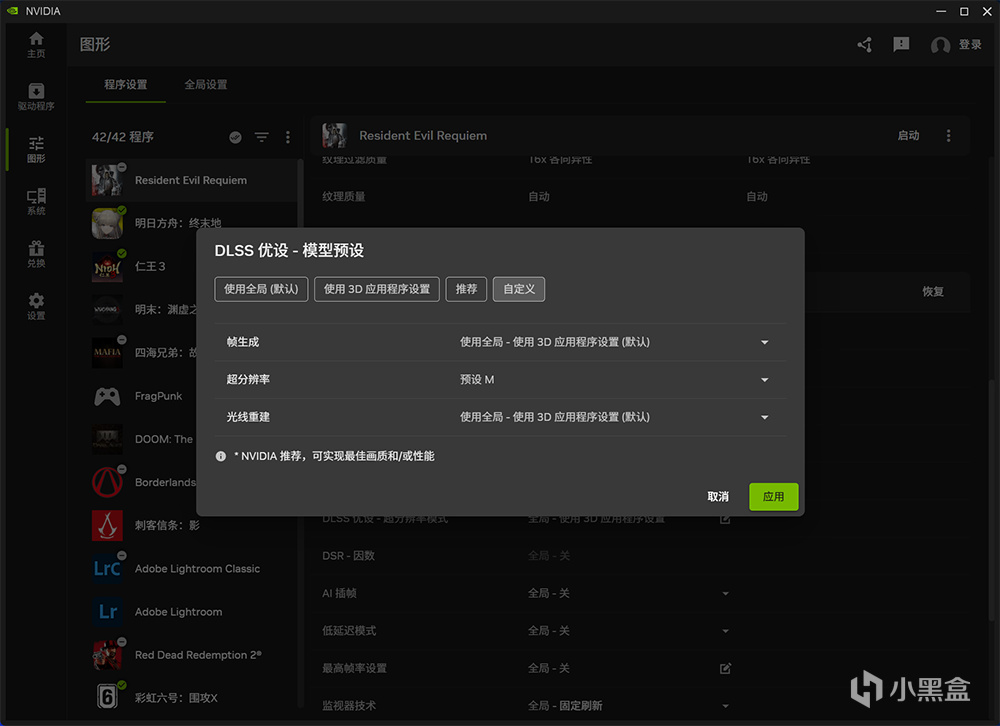Expand the AI 插帧 dropdown arrow
The image size is (1000, 726).
click(725, 593)
